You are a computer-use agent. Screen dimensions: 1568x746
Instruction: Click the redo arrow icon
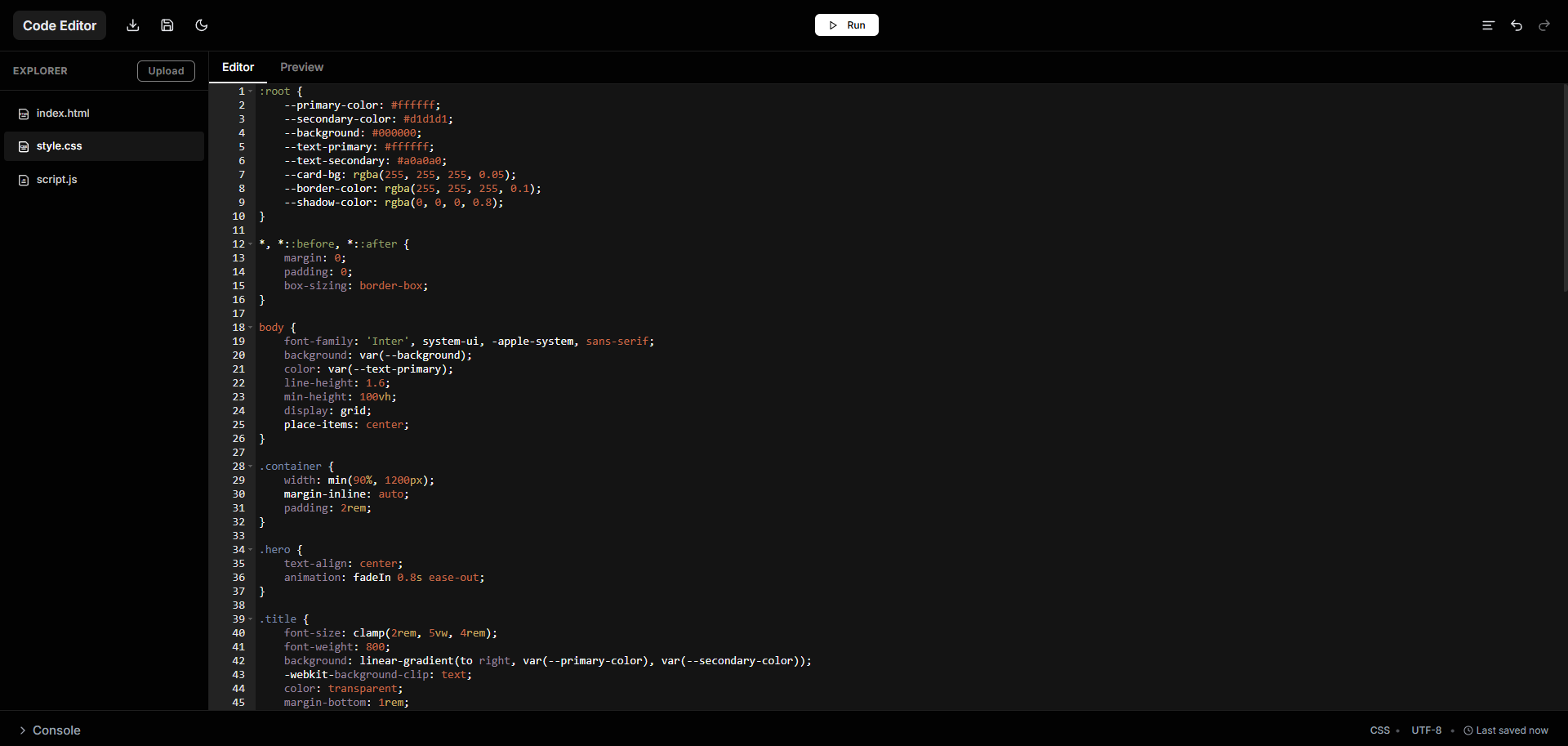point(1544,25)
